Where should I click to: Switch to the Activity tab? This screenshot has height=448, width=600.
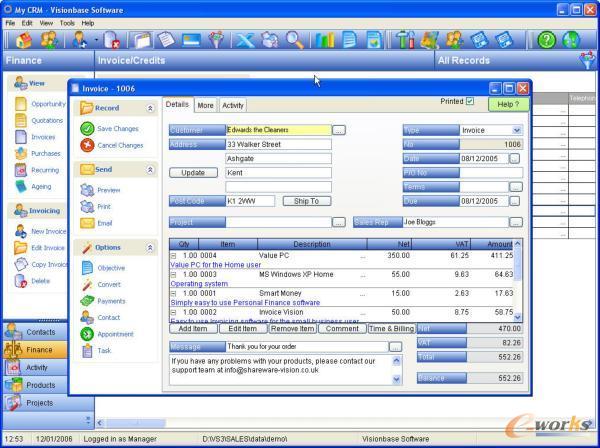click(233, 105)
